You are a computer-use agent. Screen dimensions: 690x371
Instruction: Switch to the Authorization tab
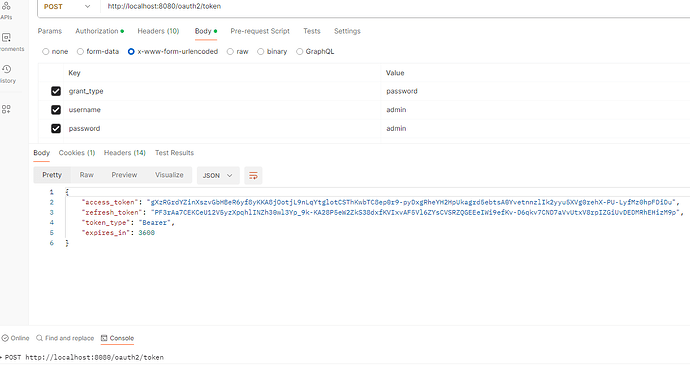tap(99, 31)
